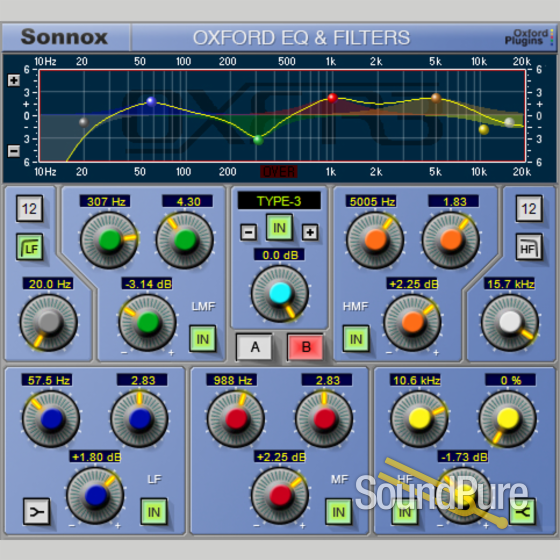This screenshot has width=560, height=560.
Task: Select previous EQ type with minus button
Action: tap(249, 232)
